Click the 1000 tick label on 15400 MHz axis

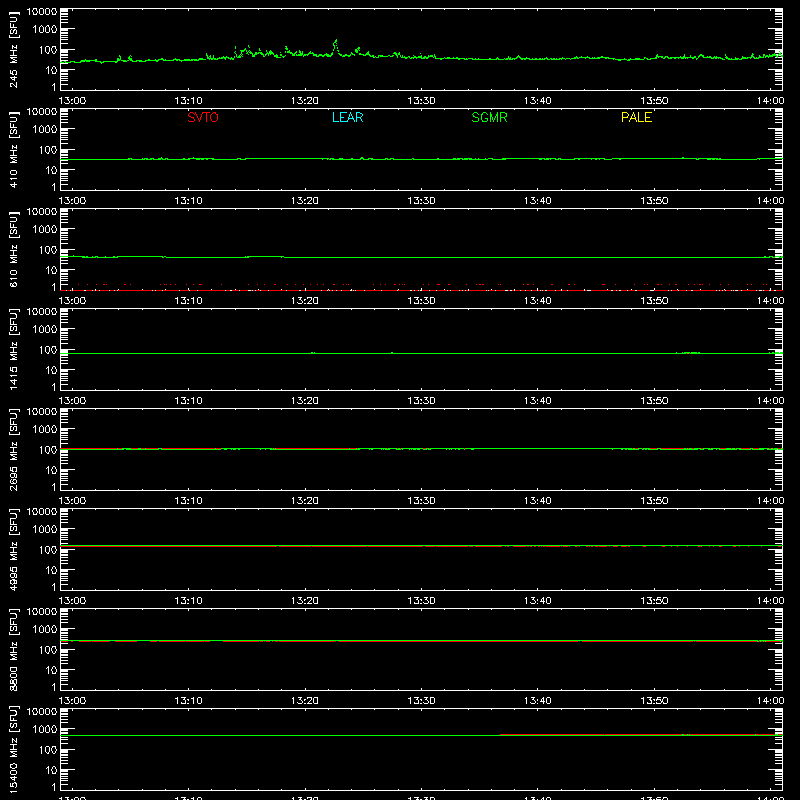45,729
